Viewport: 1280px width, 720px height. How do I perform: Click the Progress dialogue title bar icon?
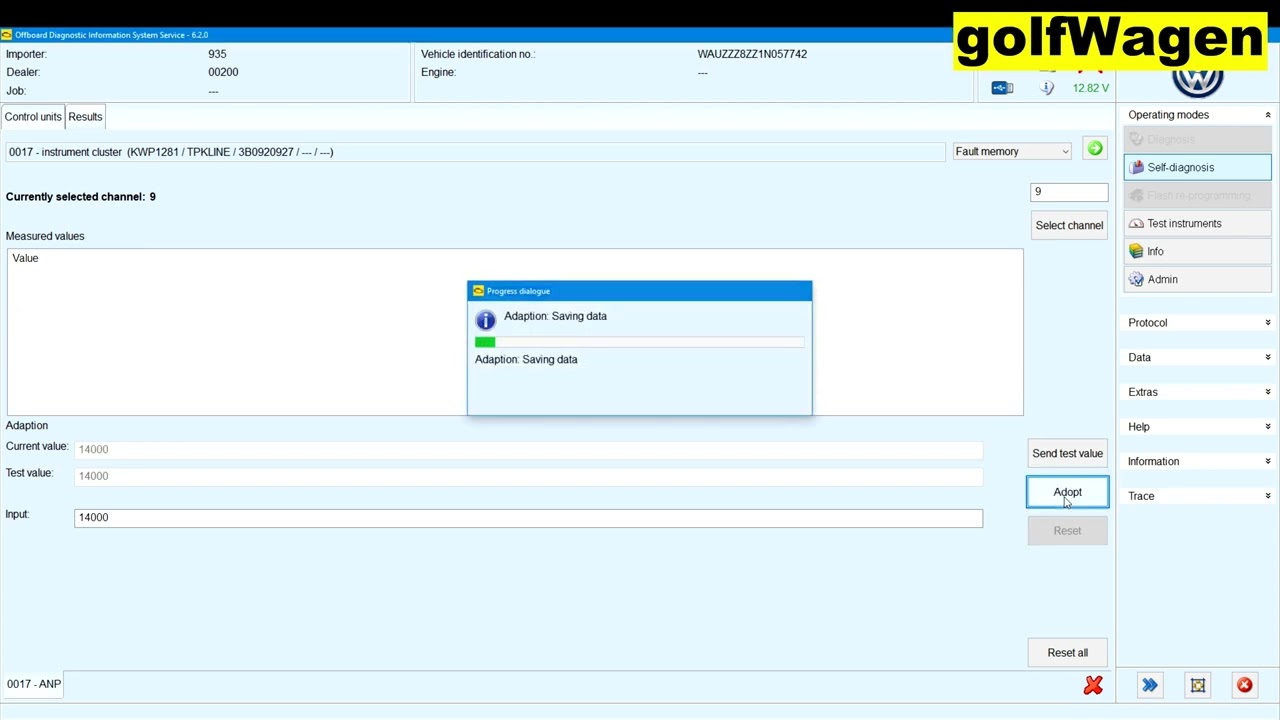click(478, 291)
